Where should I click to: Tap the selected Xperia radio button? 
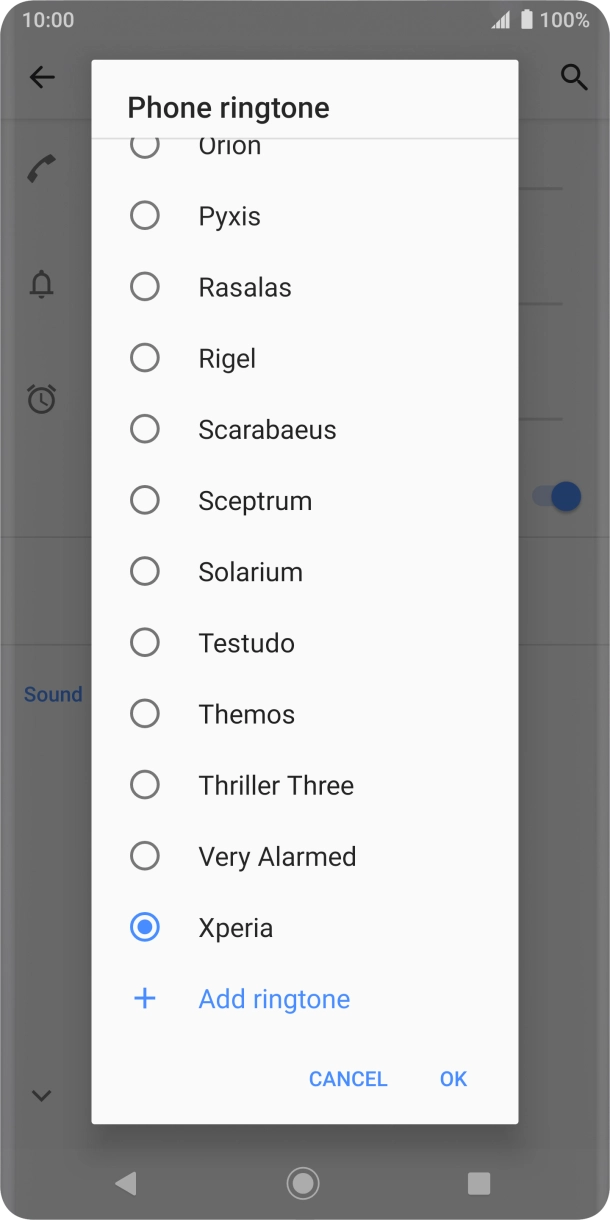145,927
